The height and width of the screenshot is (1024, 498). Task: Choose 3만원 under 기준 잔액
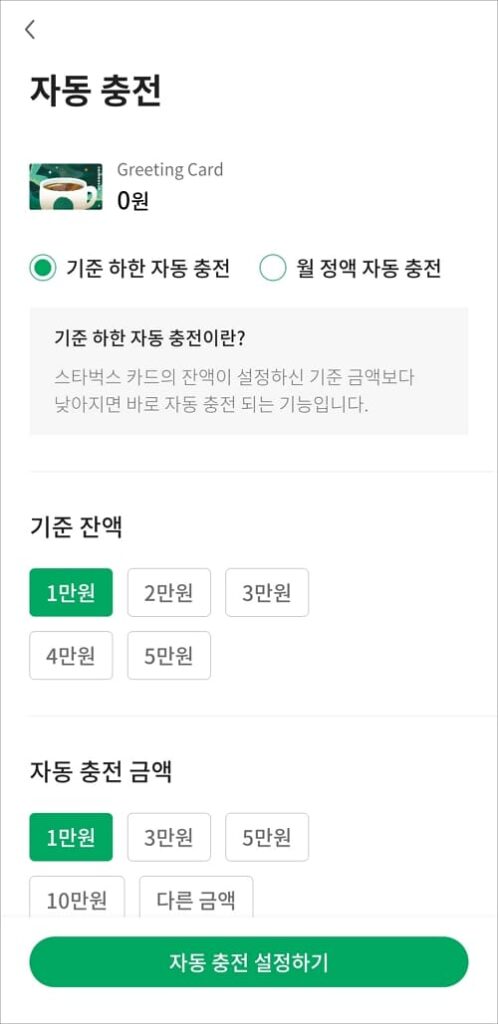[267, 592]
